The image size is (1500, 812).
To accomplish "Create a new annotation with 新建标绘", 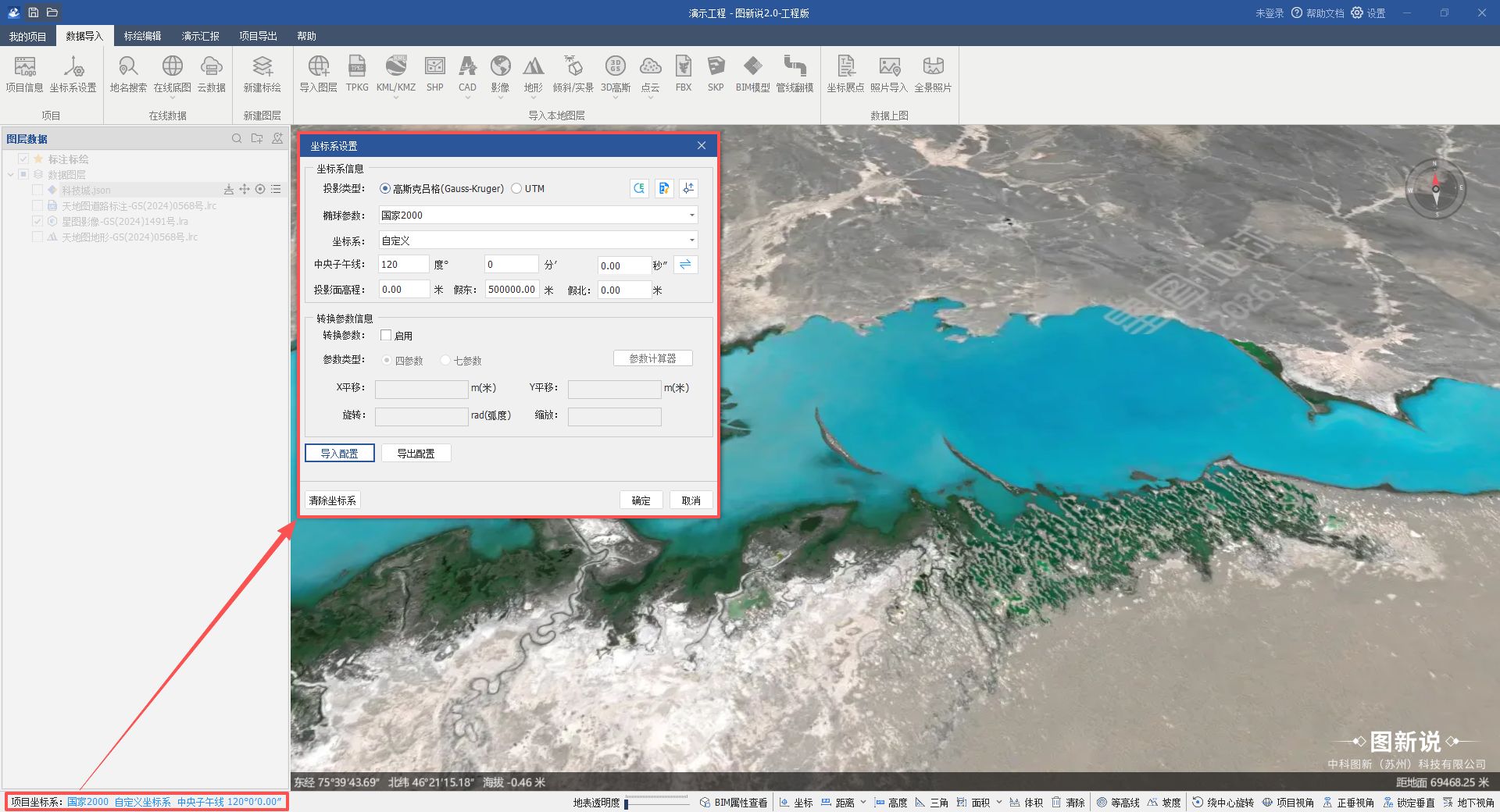I will [262, 75].
